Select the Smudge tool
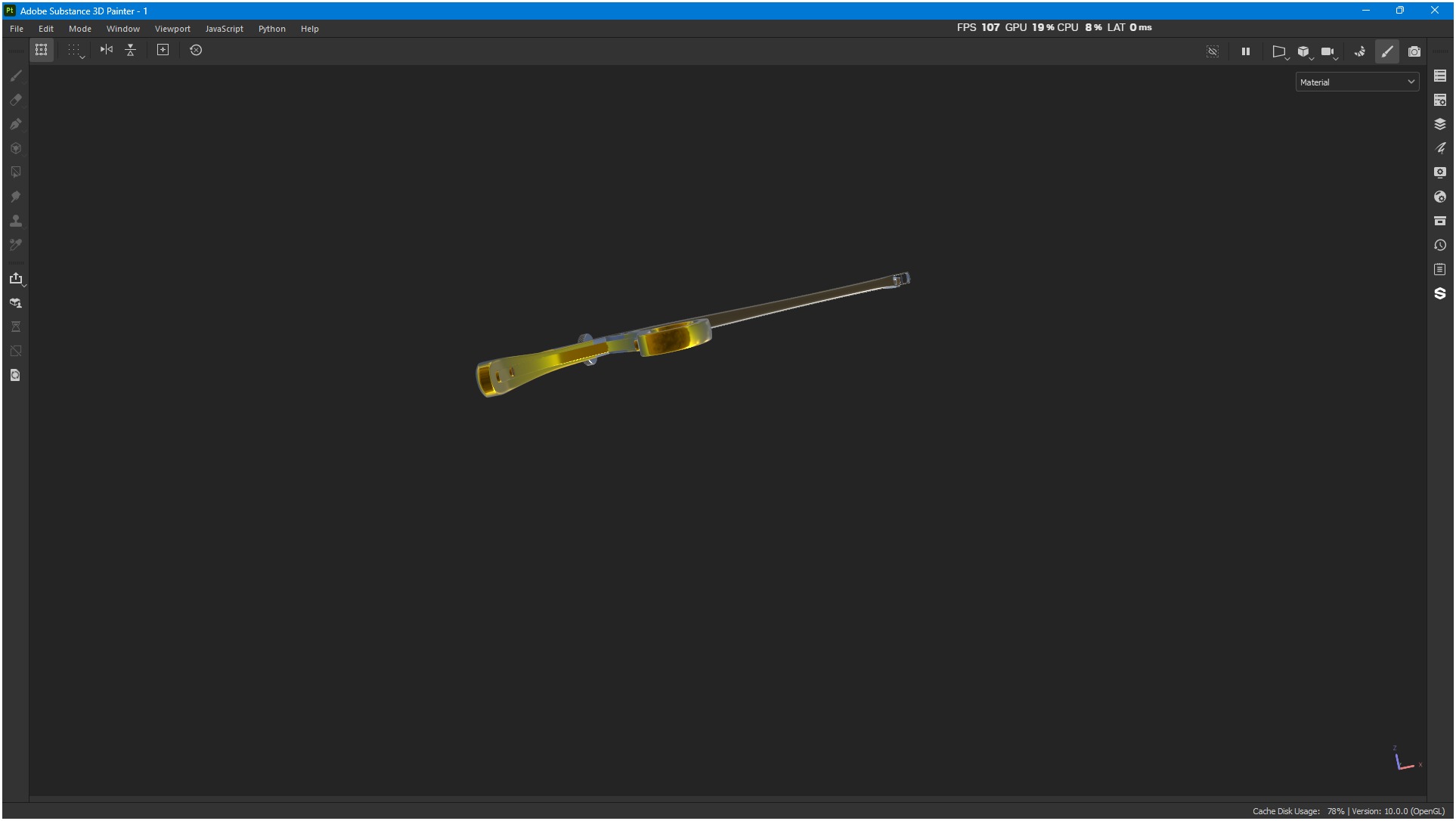1456x821 pixels. tap(16, 197)
